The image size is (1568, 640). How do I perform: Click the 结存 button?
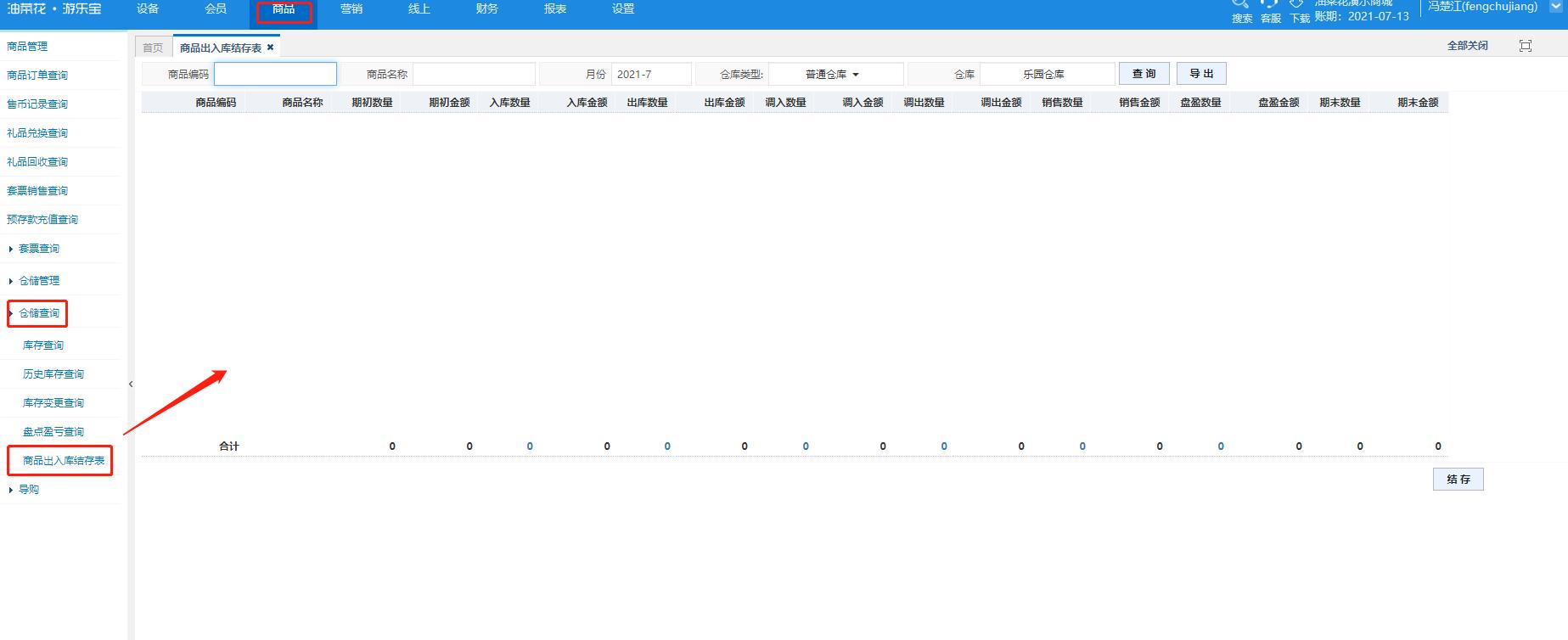(x=1458, y=480)
